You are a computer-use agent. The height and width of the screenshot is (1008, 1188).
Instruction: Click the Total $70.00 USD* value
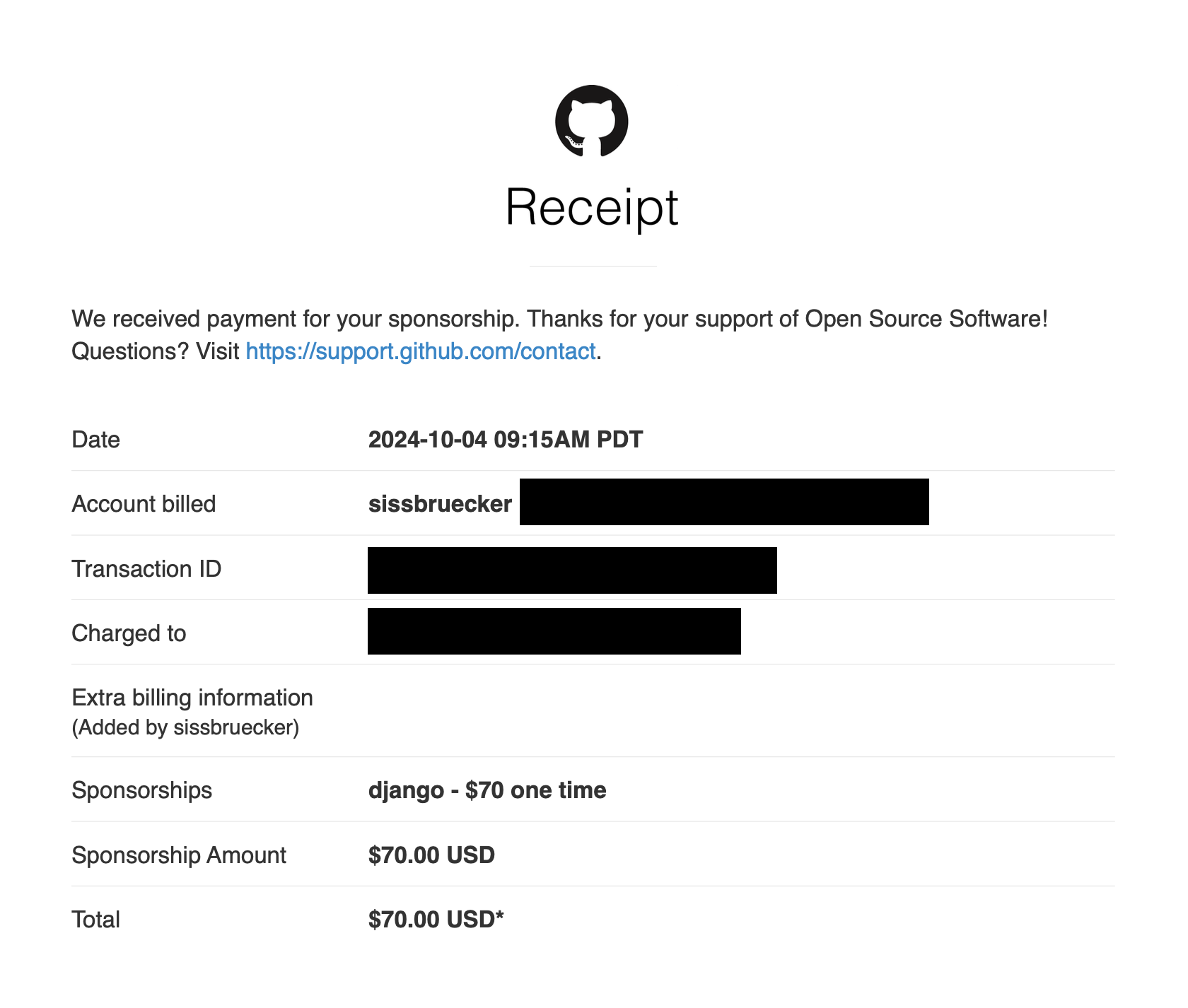436,920
